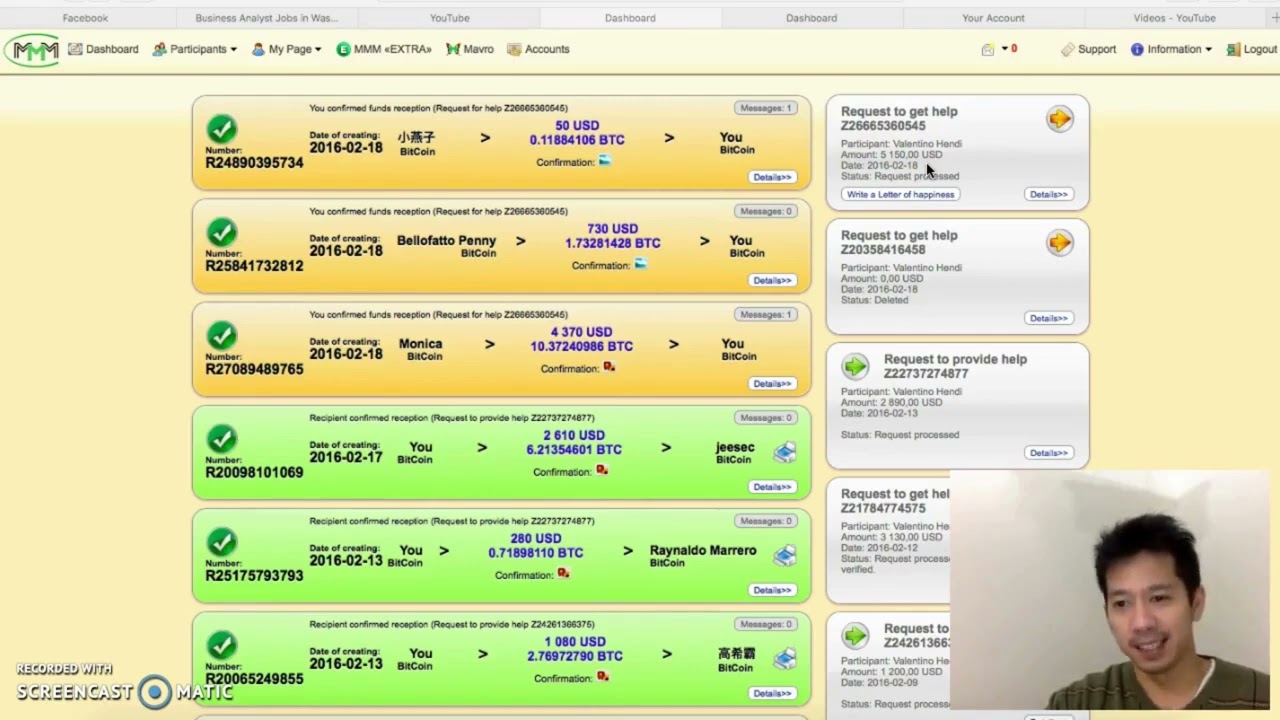This screenshot has height=720, width=1280.
Task: Open Messages: 0 on 1 080 USD order
Action: pos(765,624)
